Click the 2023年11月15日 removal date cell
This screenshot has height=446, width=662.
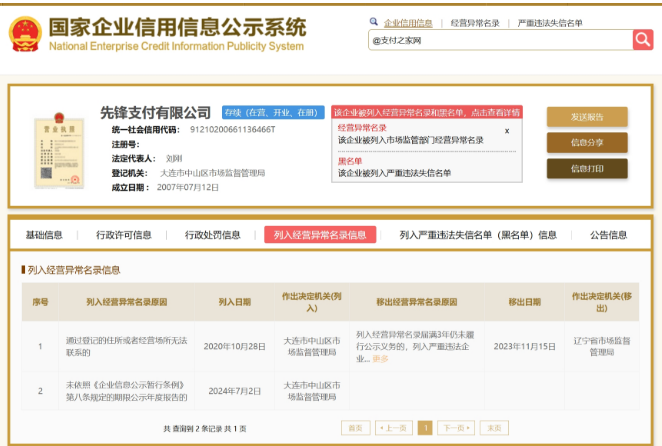click(x=524, y=346)
